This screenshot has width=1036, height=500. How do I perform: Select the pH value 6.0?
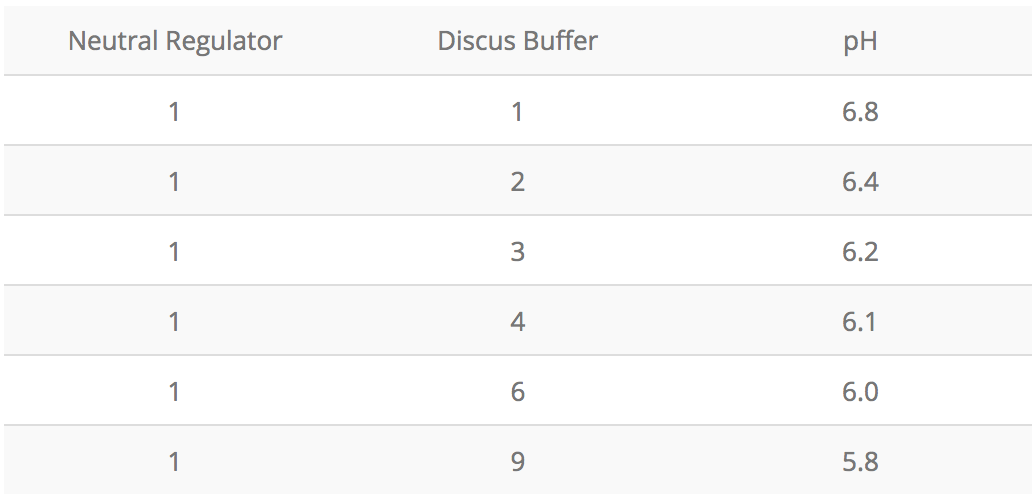coord(860,391)
